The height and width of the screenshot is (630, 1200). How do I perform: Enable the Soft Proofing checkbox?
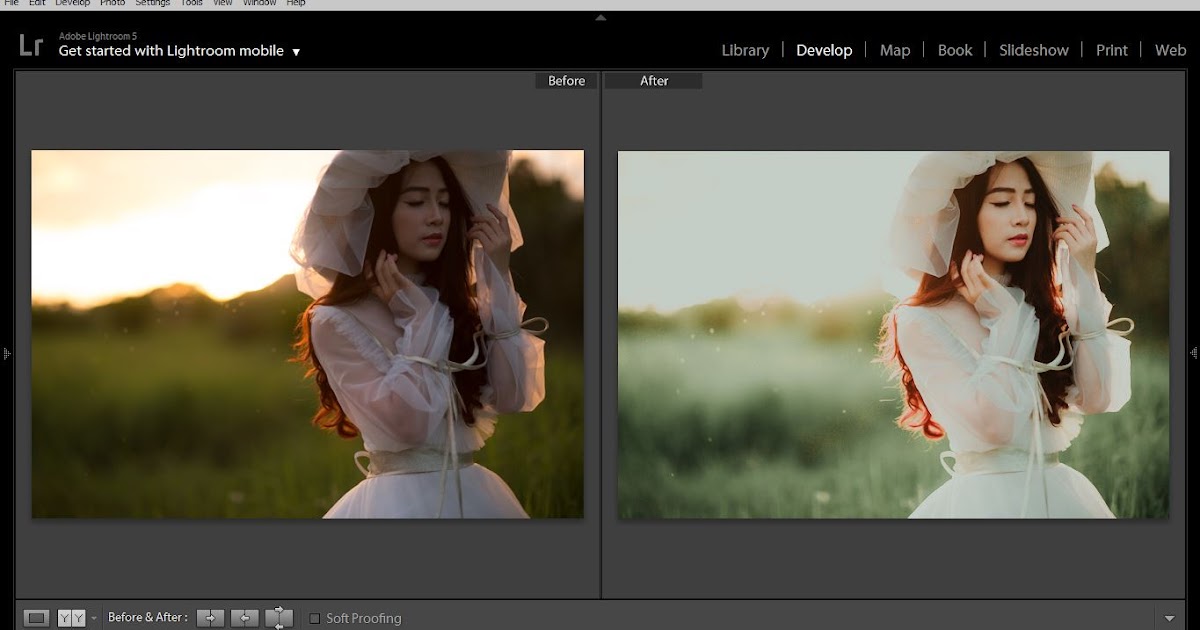[x=314, y=618]
